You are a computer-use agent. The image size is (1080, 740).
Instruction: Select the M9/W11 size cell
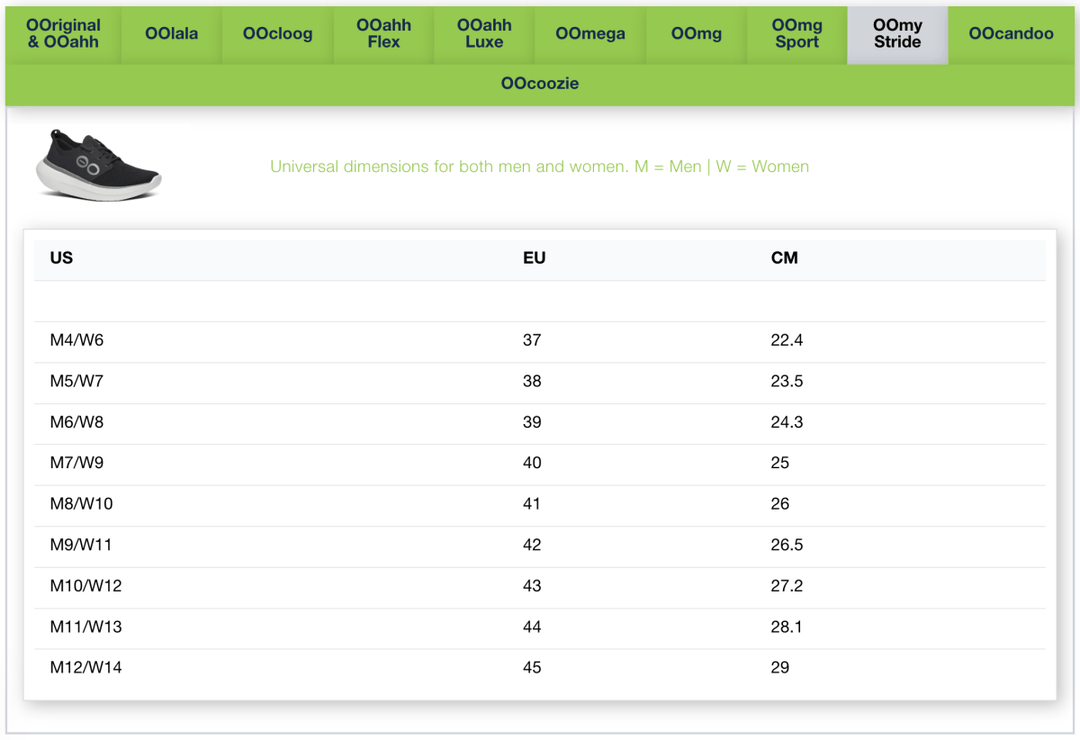point(81,544)
